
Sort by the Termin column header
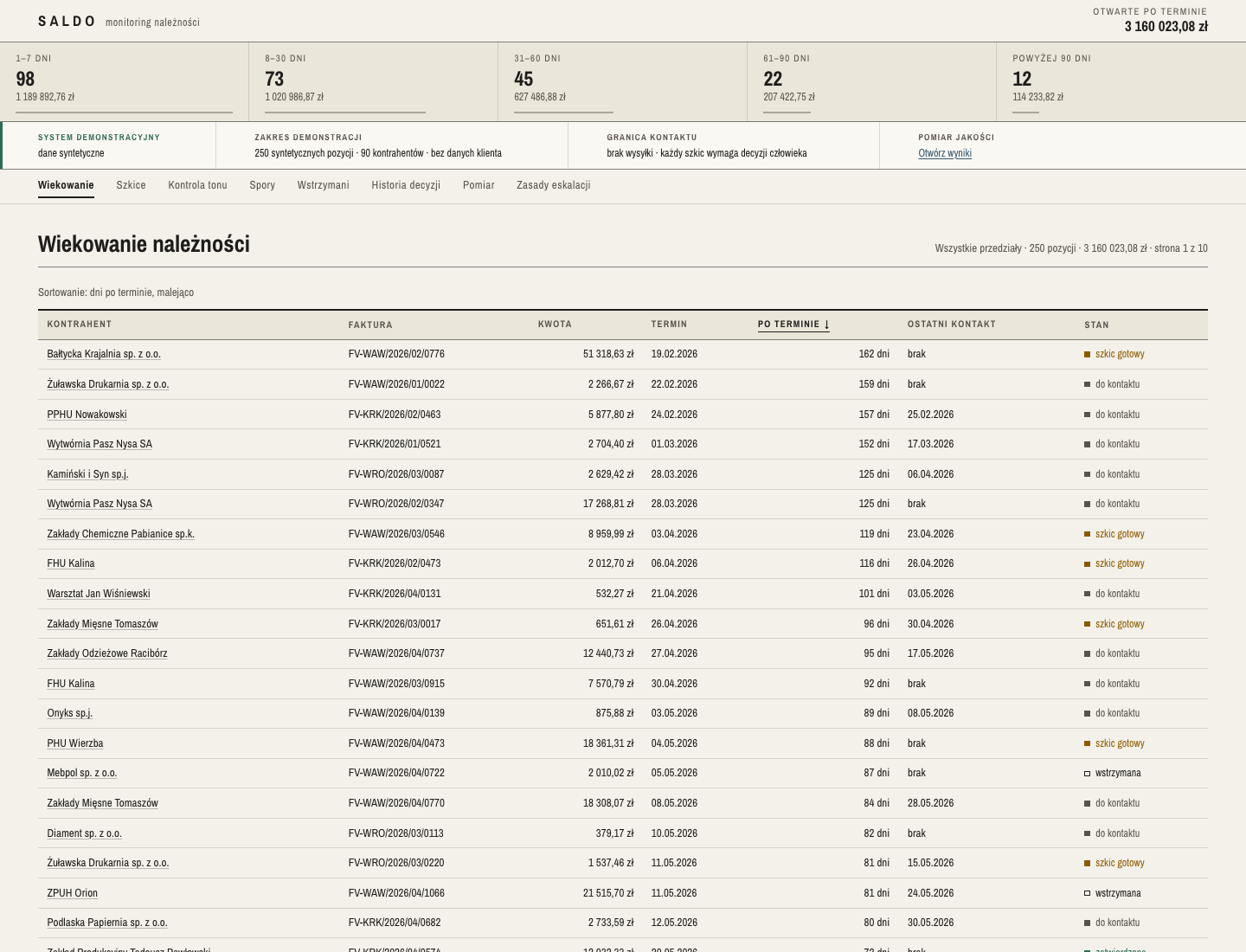pos(669,325)
